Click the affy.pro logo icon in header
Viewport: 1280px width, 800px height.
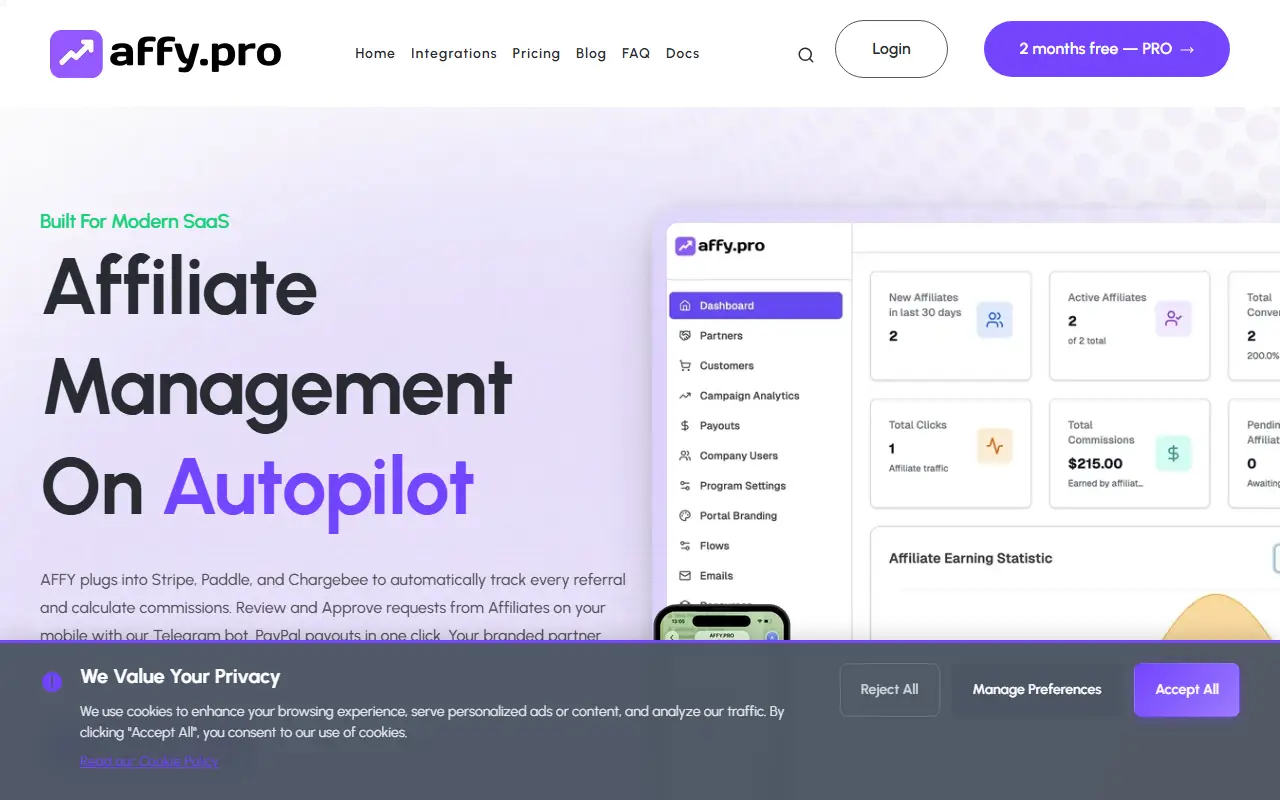(x=76, y=53)
